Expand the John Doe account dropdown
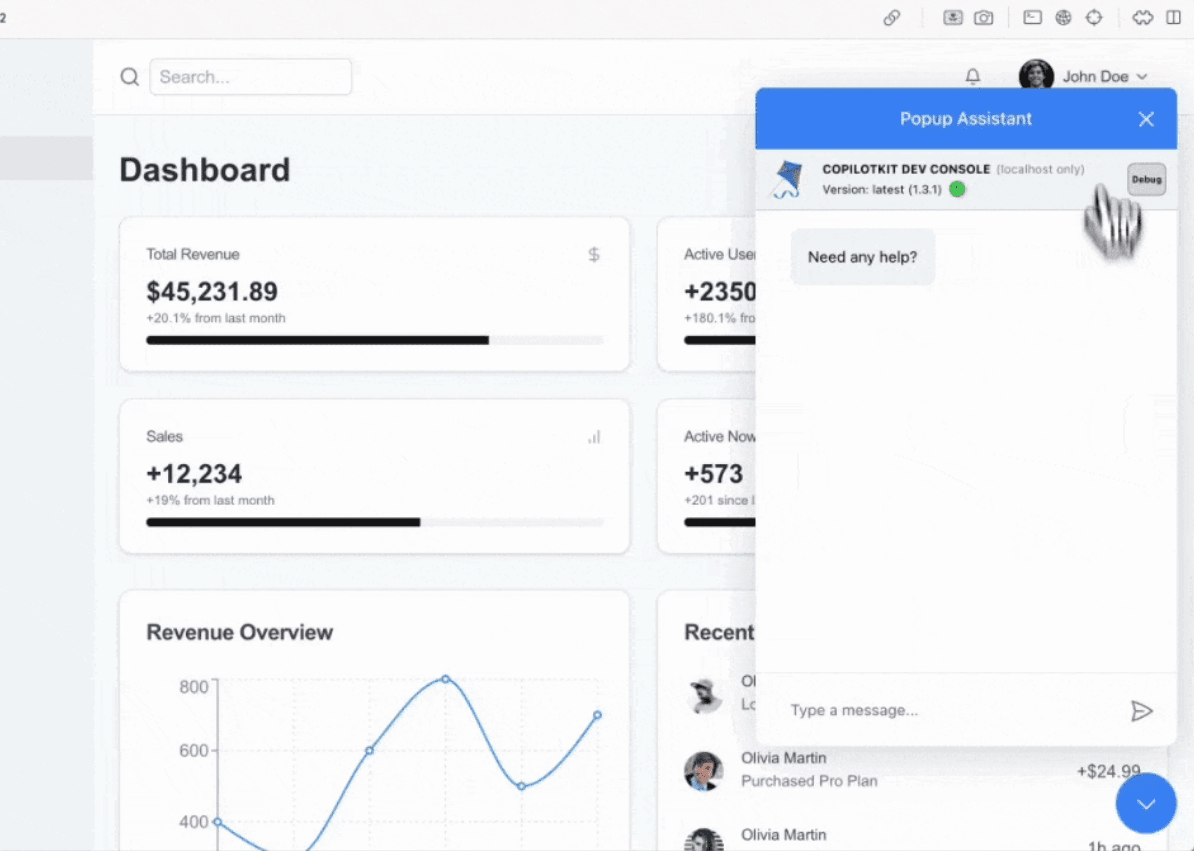 [x=1141, y=77]
